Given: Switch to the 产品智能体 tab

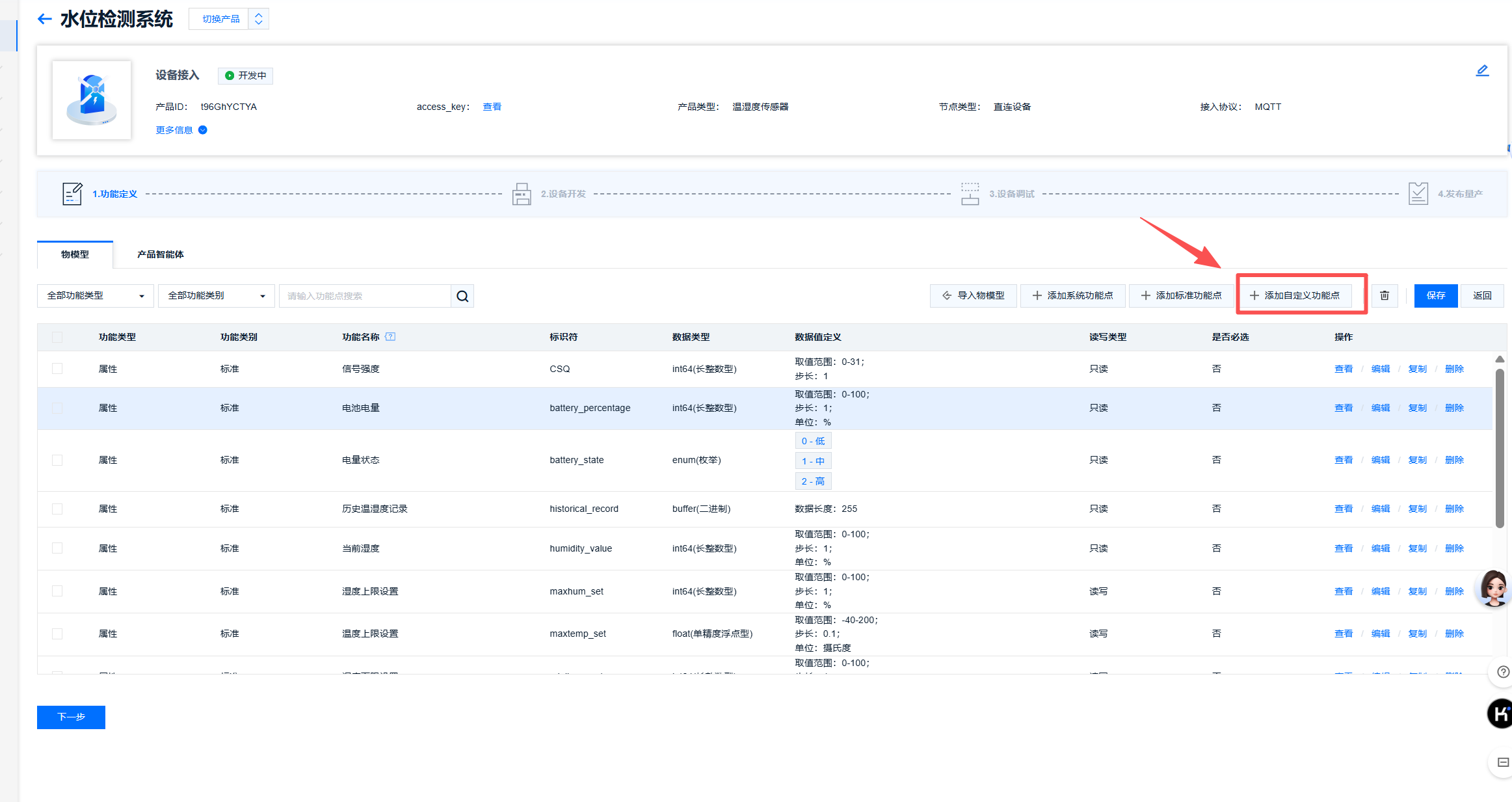Looking at the screenshot, I should pyautogui.click(x=160, y=254).
